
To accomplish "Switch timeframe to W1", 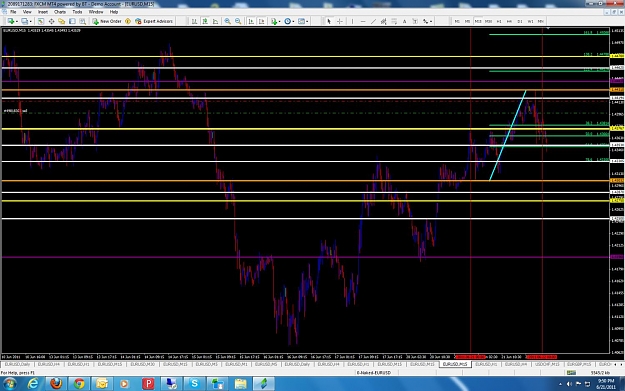I will [530, 21].
